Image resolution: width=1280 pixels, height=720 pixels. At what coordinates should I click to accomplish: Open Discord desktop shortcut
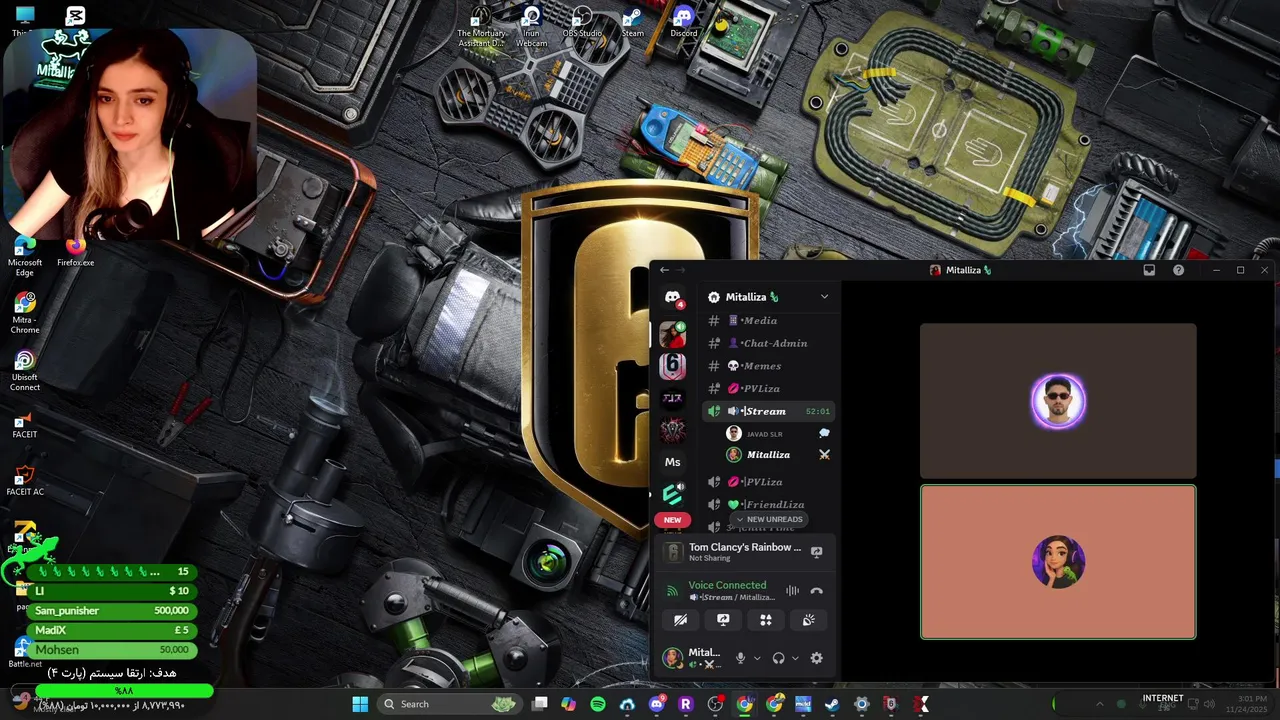click(x=683, y=22)
